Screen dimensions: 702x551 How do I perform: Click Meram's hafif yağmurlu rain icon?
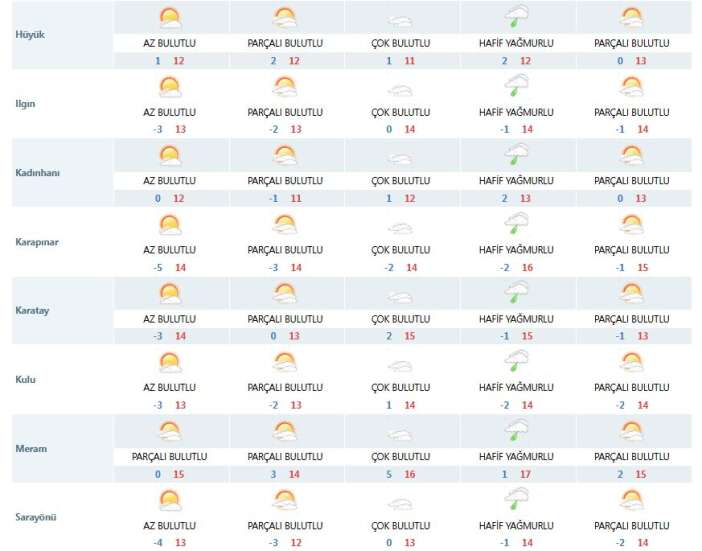[x=517, y=431]
